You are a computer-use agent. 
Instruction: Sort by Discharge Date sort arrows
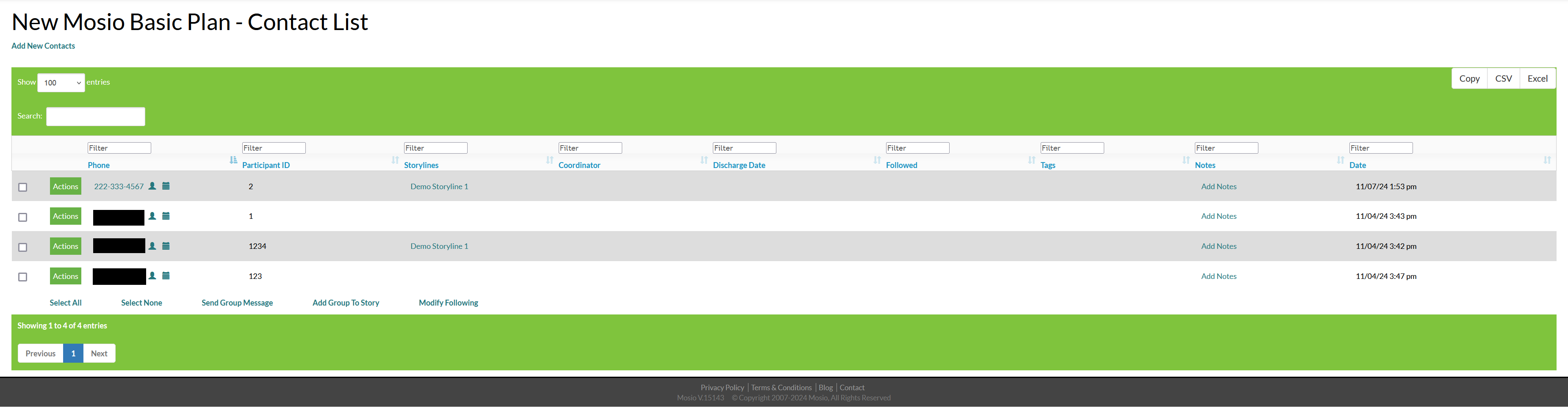coord(877,160)
